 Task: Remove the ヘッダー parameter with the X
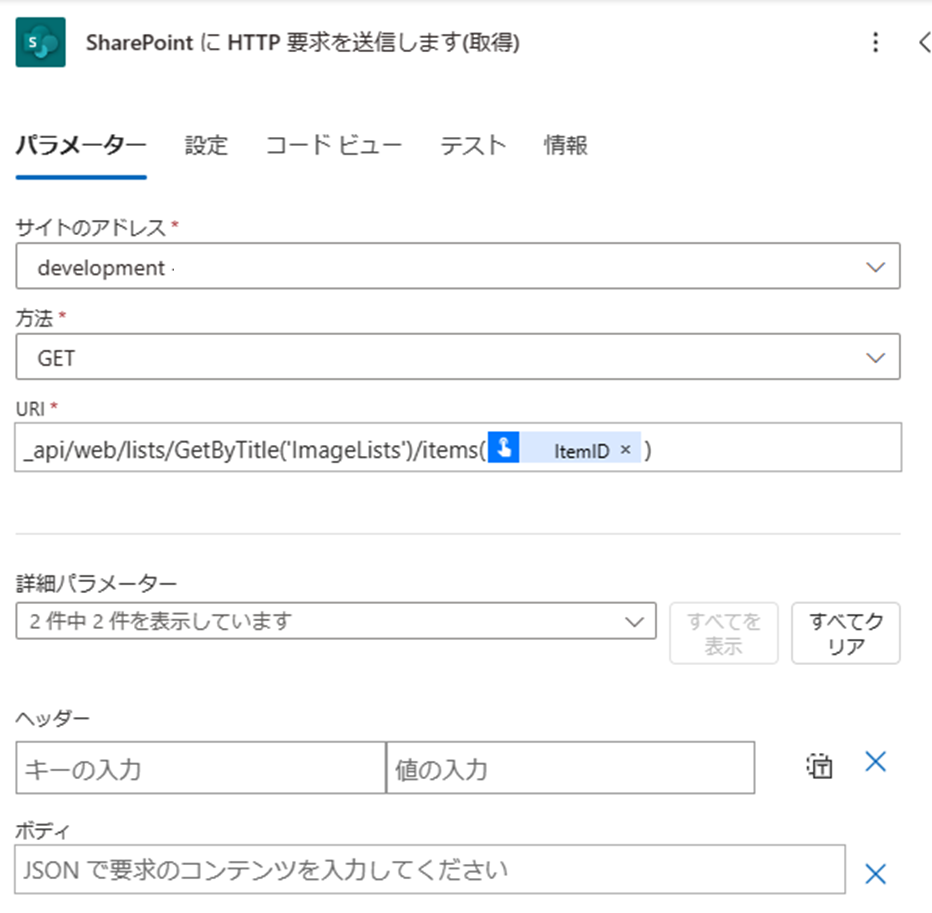[875, 761]
